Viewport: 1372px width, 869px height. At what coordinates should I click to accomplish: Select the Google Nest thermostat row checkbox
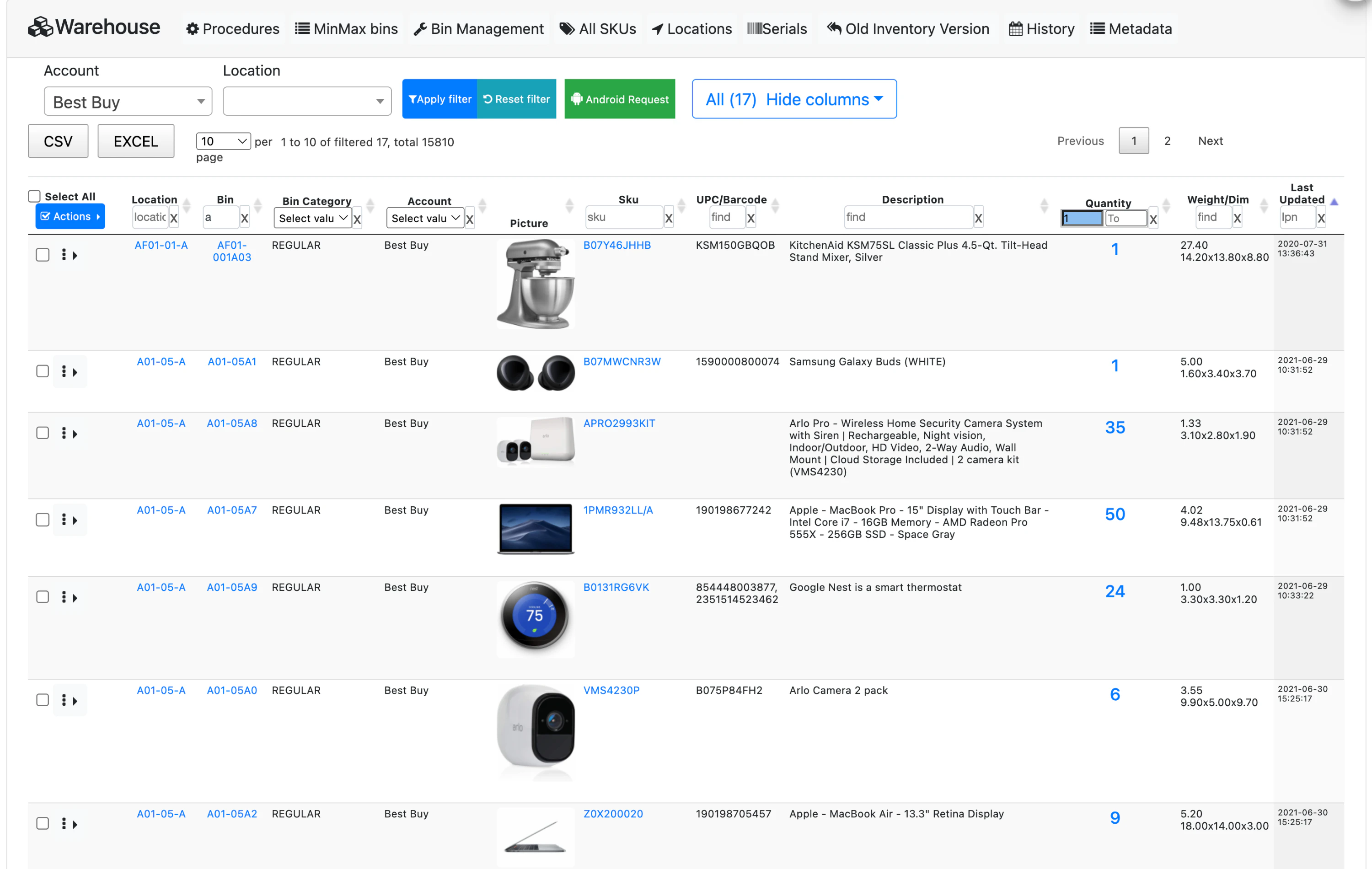pos(43,596)
